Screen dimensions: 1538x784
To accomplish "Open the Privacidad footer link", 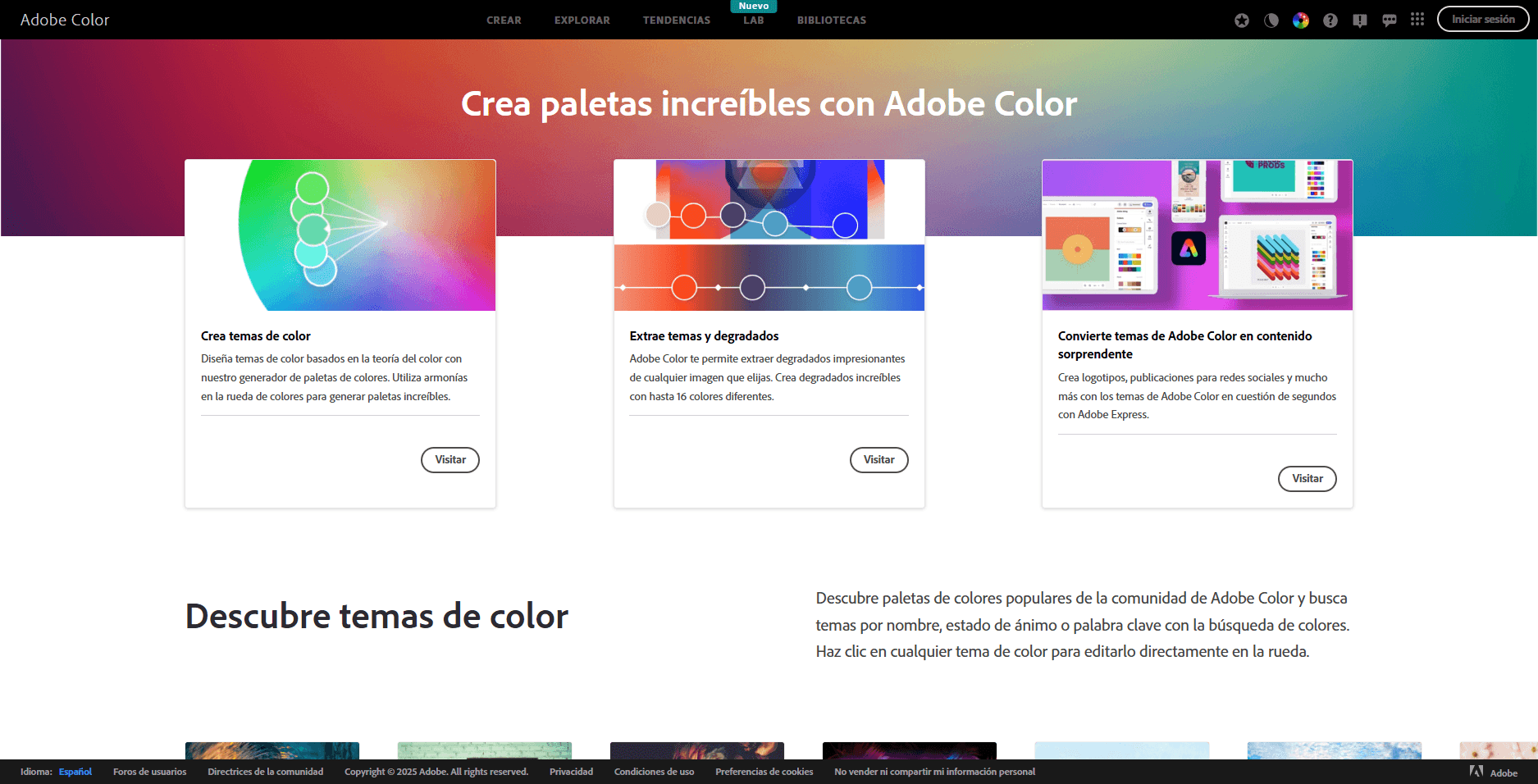I will click(571, 772).
